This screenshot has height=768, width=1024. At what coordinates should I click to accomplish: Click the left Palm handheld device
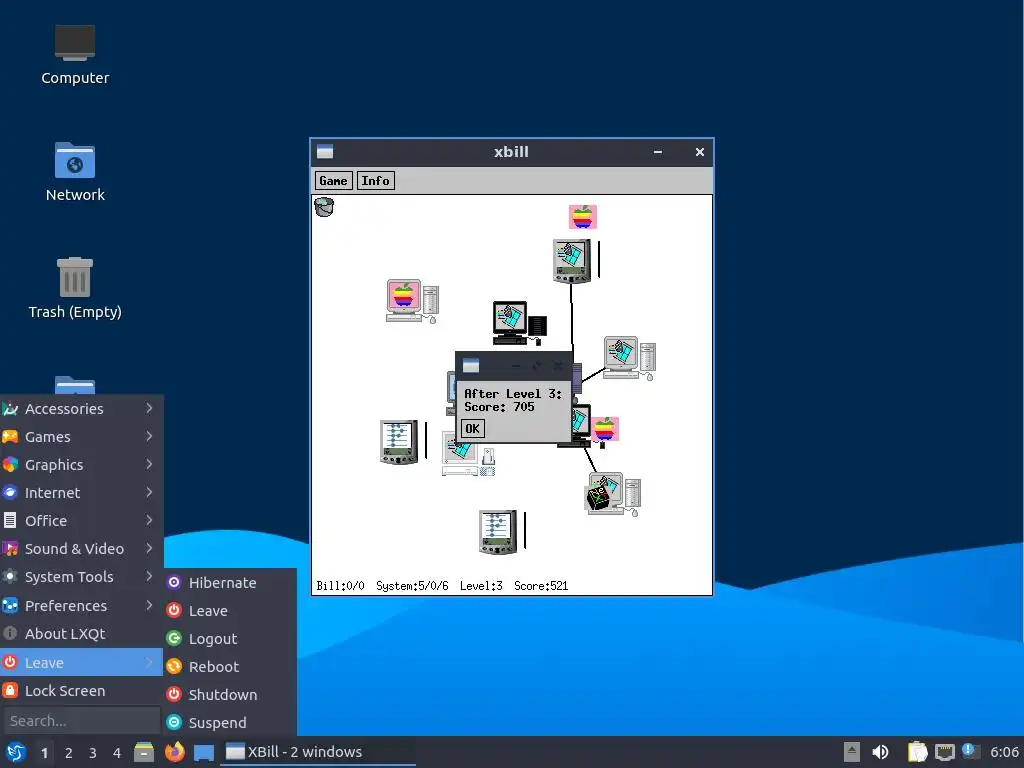[399, 442]
